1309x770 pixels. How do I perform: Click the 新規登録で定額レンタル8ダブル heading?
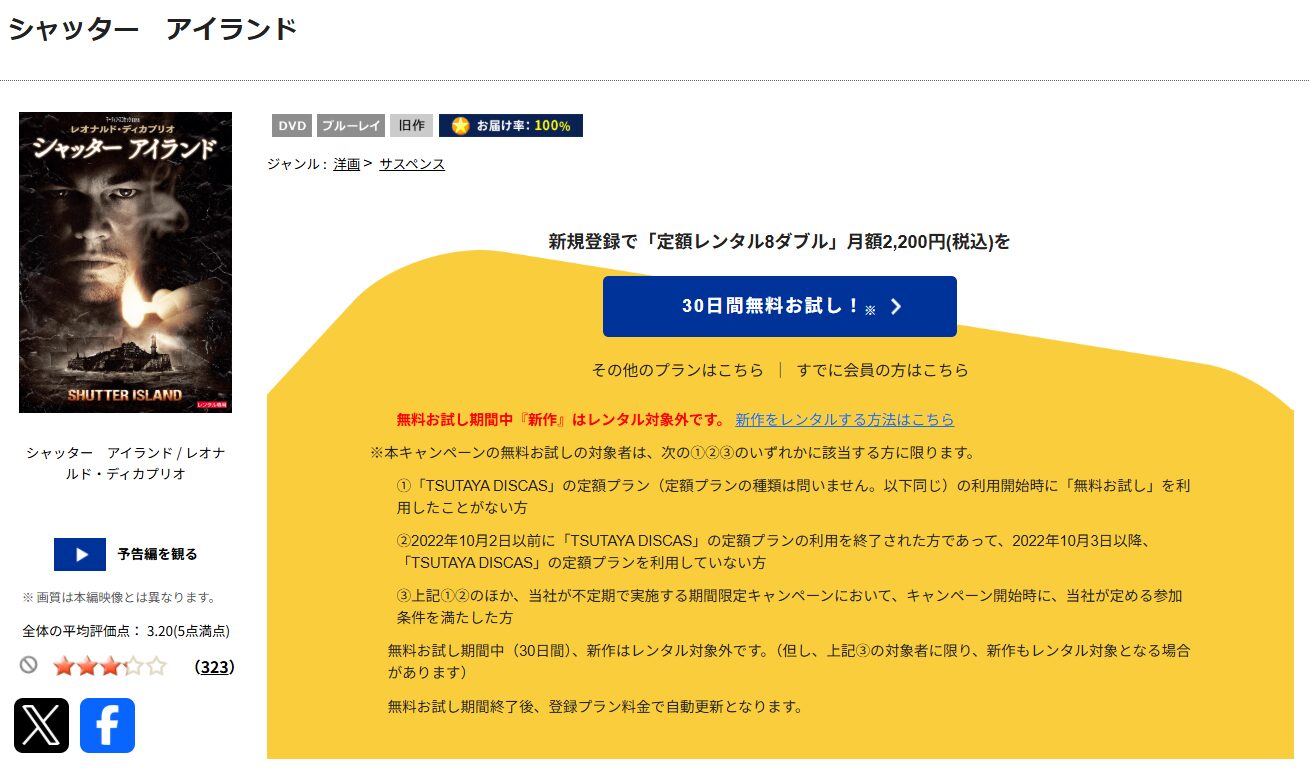point(780,241)
